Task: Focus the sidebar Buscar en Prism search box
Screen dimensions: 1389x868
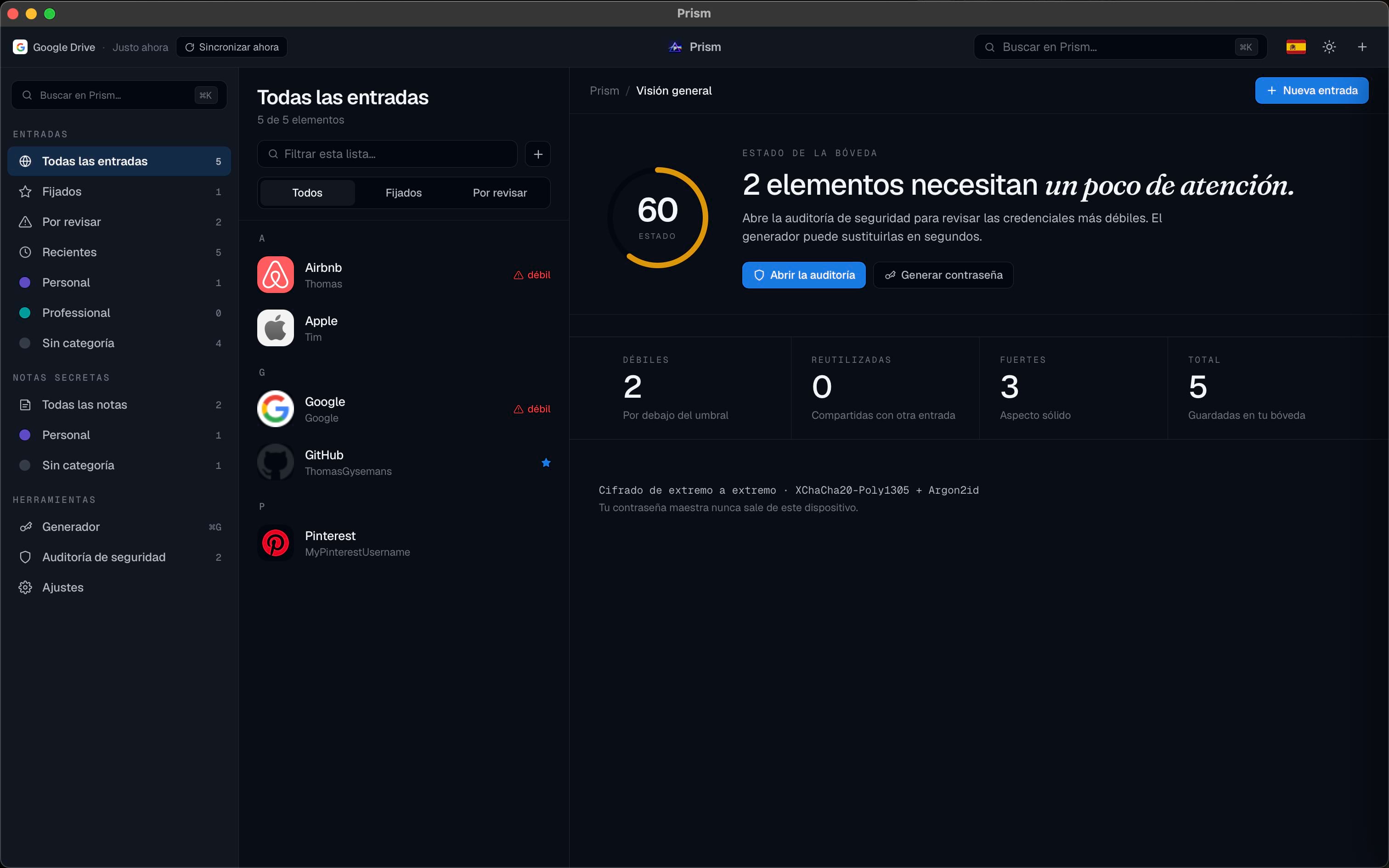Action: tap(119, 96)
